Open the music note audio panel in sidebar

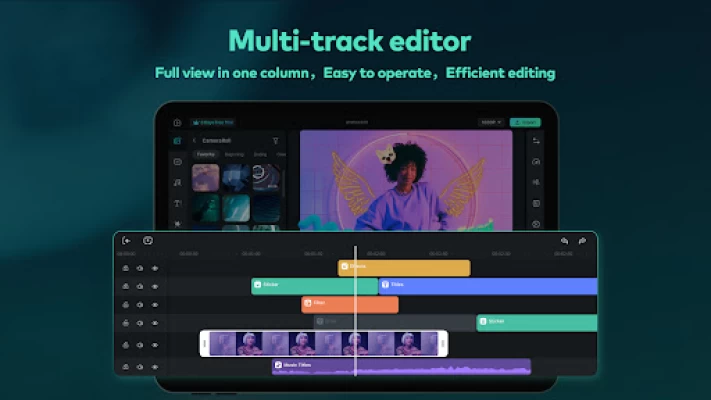pos(177,182)
